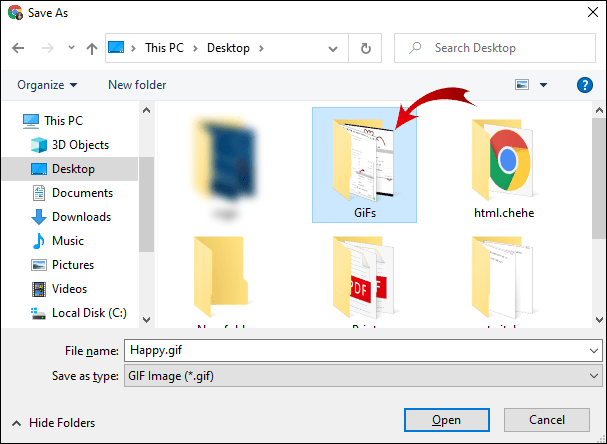Open Music in the sidebar
The width and height of the screenshot is (607, 444).
57,241
